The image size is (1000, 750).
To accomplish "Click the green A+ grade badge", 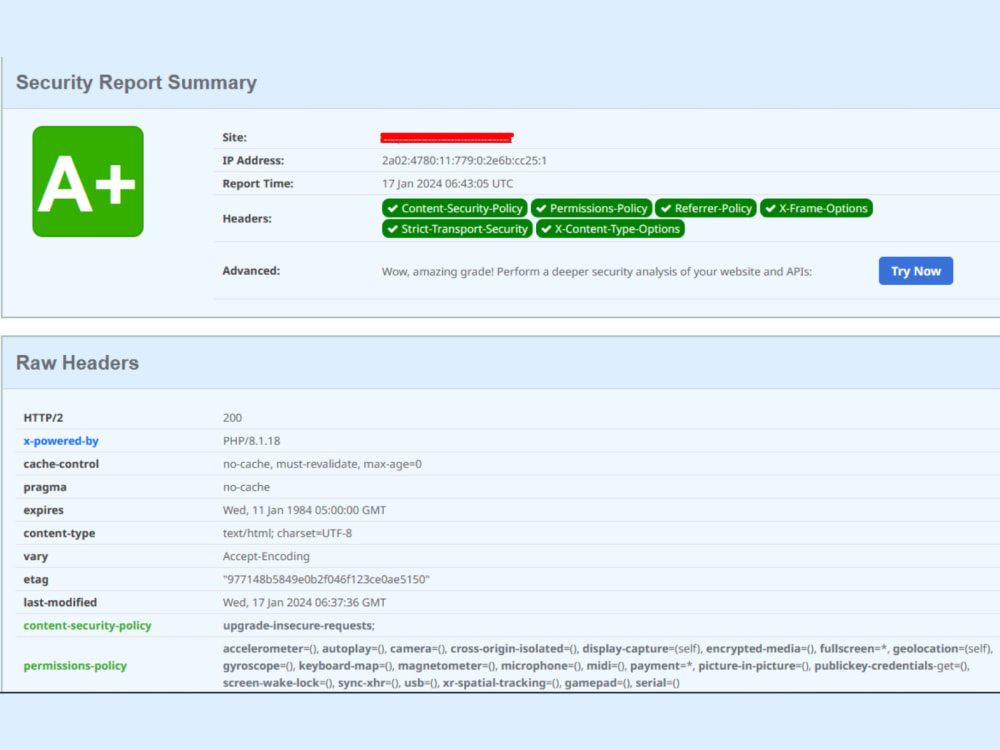I will click(x=88, y=181).
